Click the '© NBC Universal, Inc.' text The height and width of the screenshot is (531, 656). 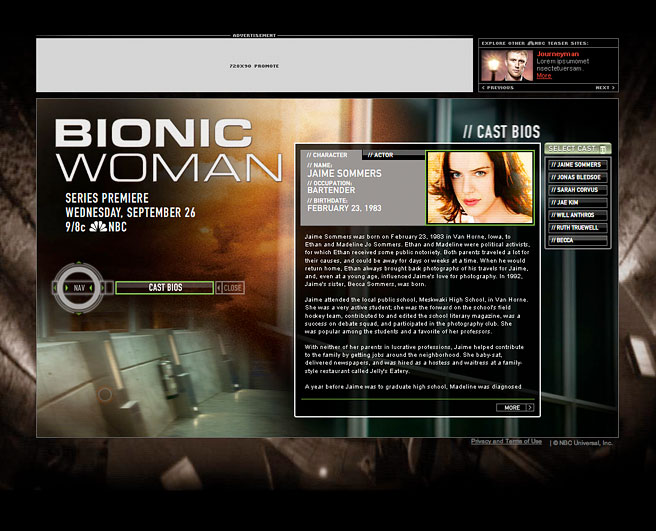click(583, 443)
